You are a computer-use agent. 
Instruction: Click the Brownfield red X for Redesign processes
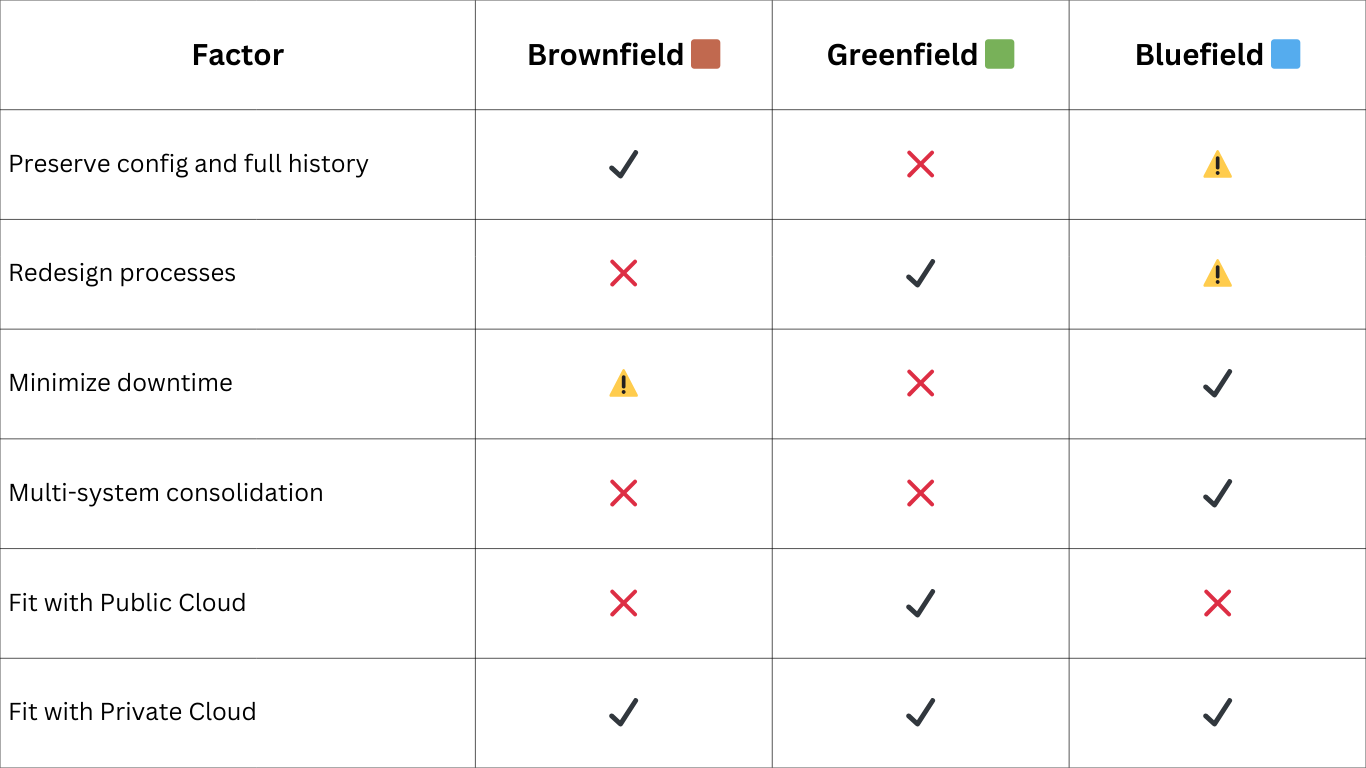[623, 273]
